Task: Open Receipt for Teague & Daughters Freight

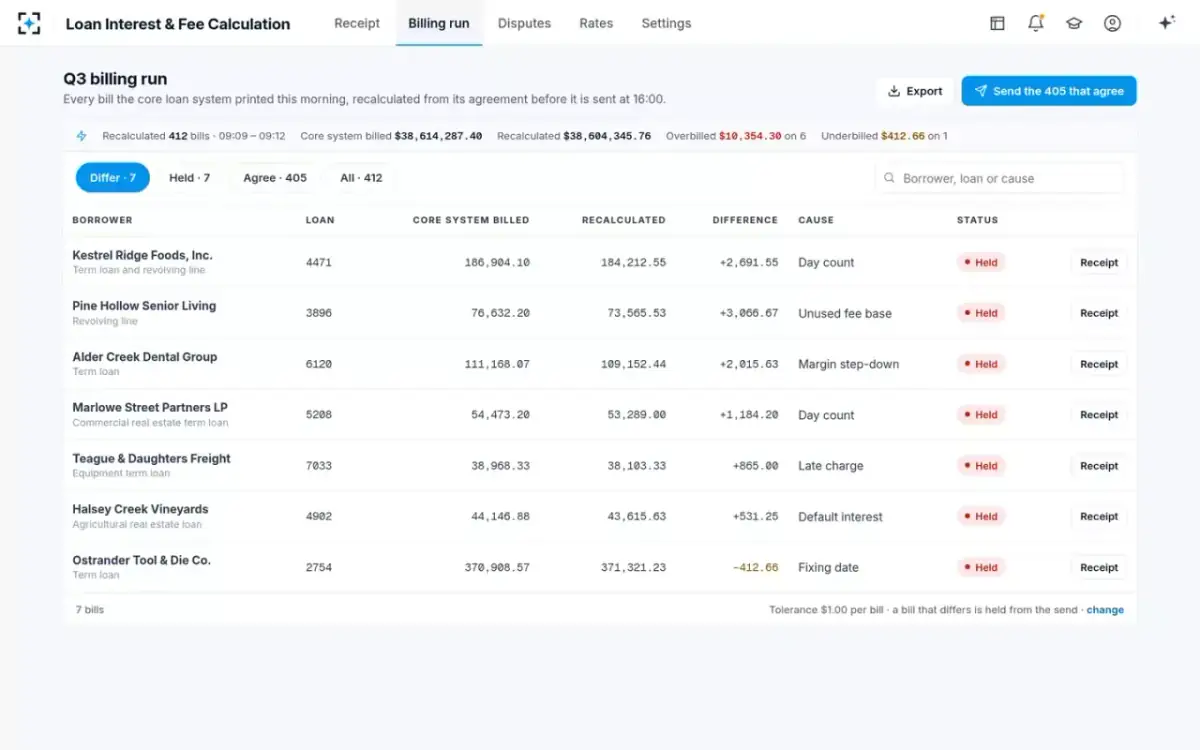Action: pos(1099,466)
